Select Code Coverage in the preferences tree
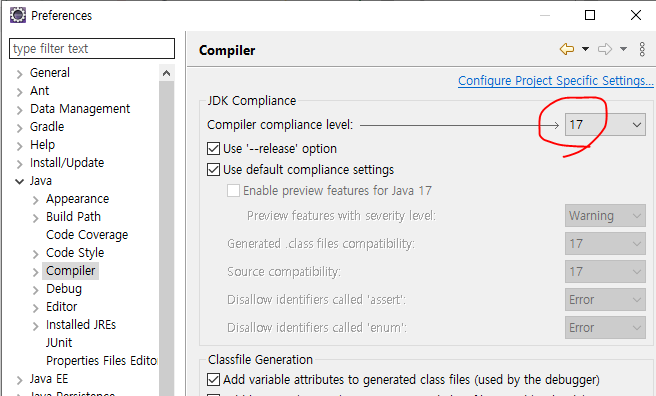The image size is (656, 396). (x=87, y=235)
